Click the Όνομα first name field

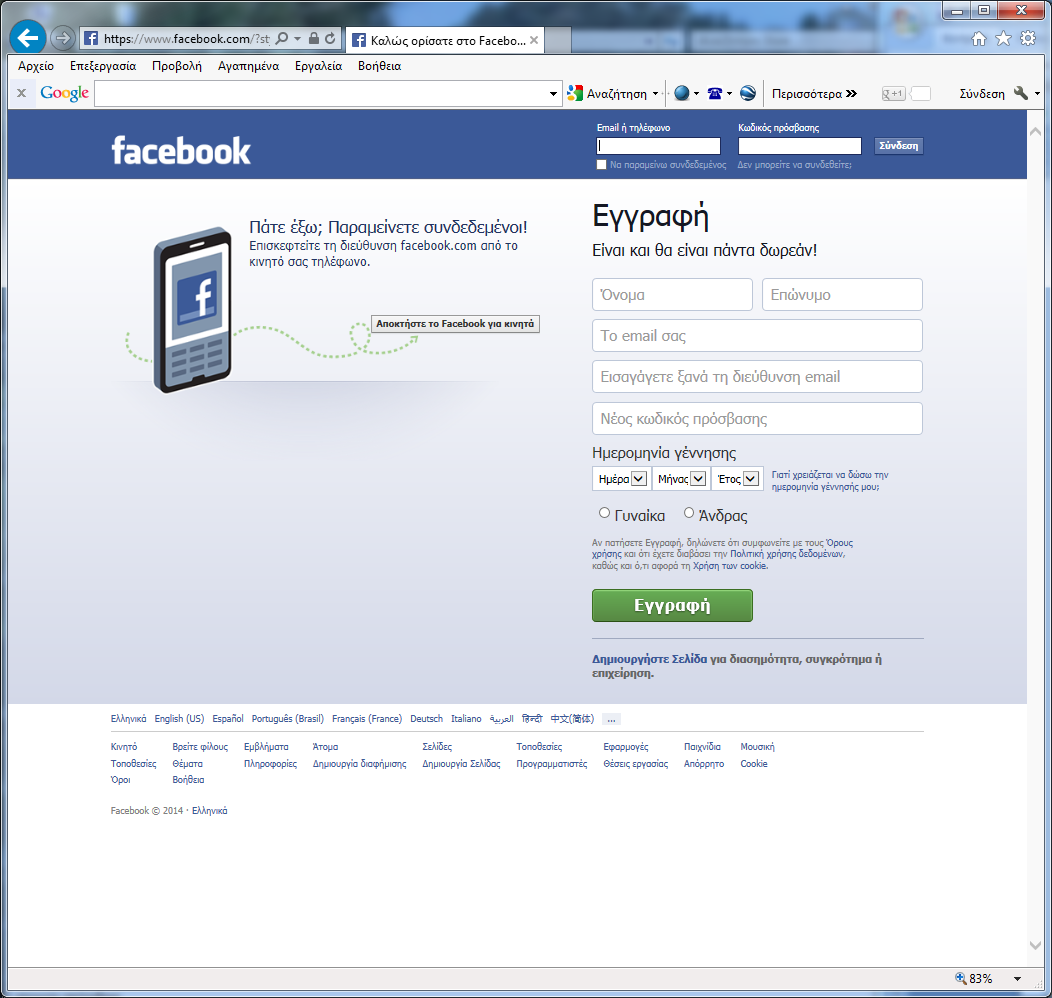click(x=672, y=294)
